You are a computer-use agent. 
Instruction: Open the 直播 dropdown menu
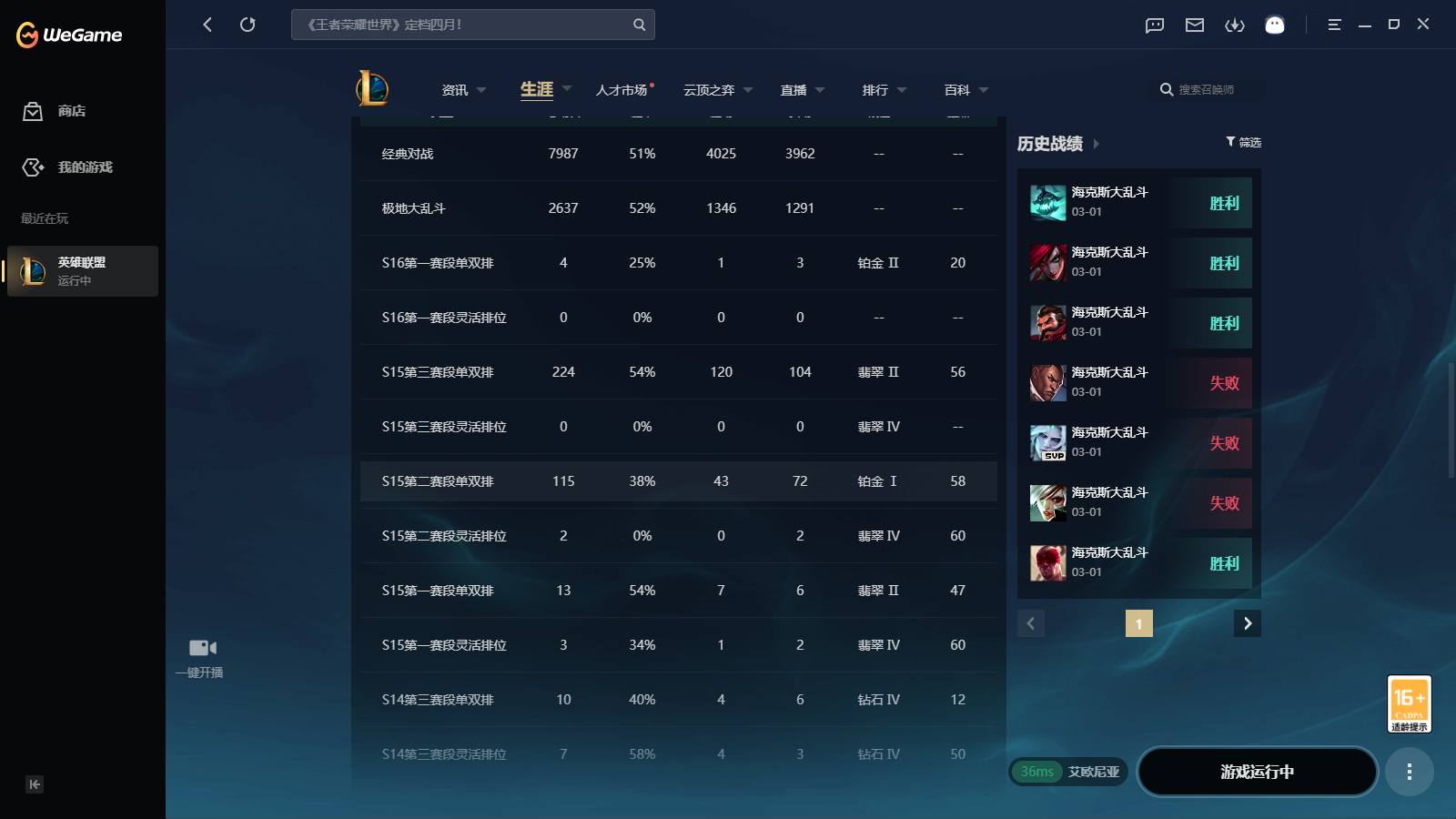click(x=803, y=90)
